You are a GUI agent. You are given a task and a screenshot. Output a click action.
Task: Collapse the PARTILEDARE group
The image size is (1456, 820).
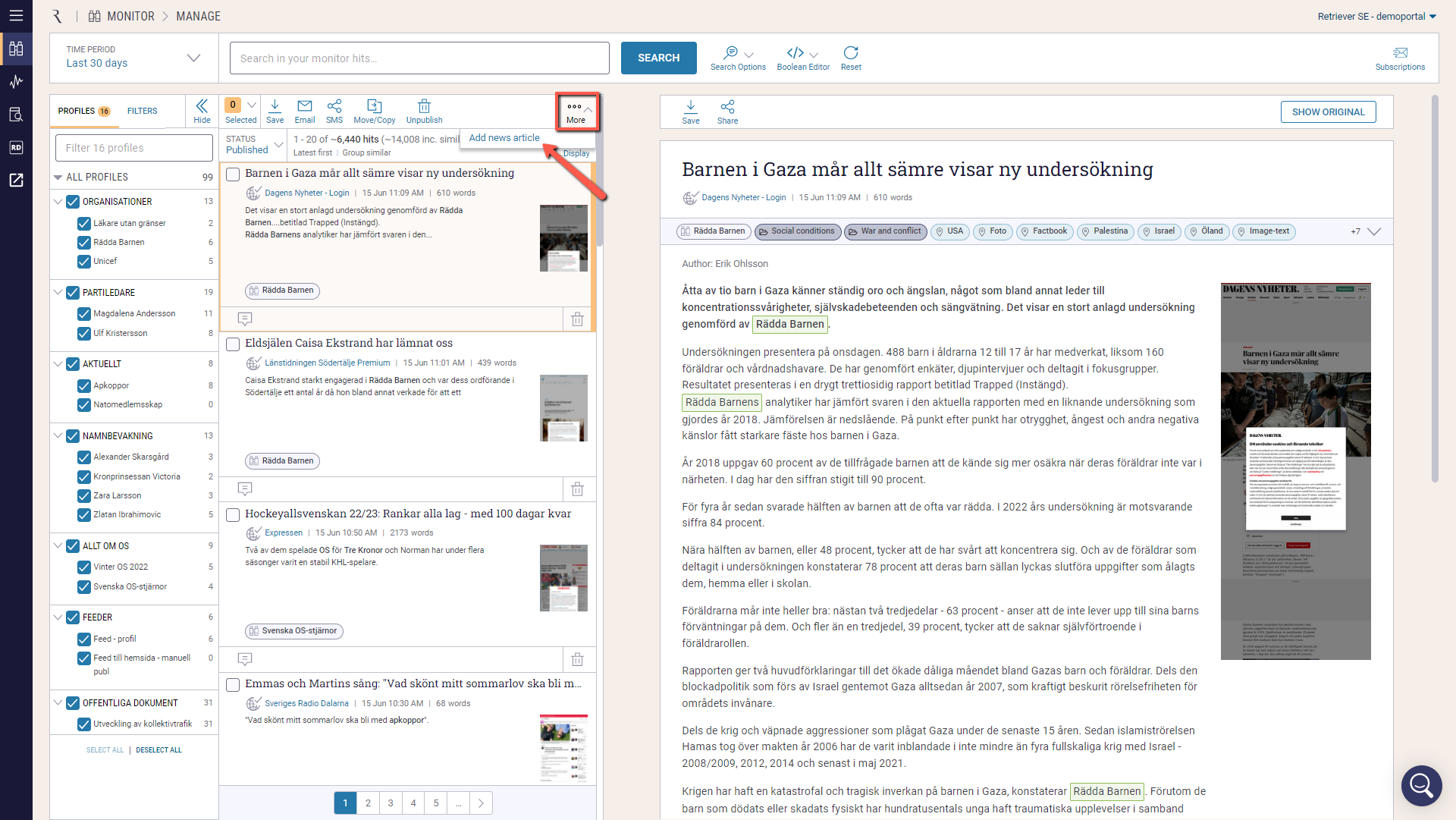tap(58, 292)
